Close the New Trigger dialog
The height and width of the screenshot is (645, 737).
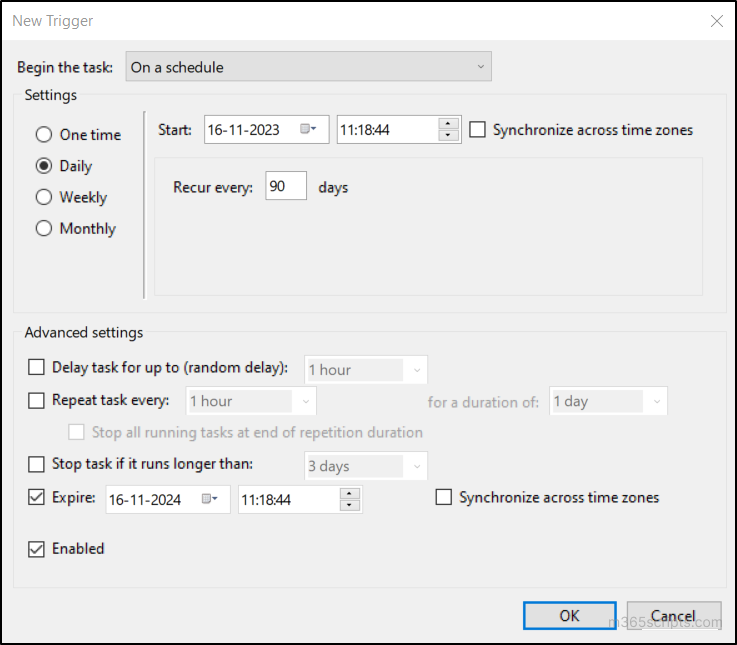tap(715, 20)
